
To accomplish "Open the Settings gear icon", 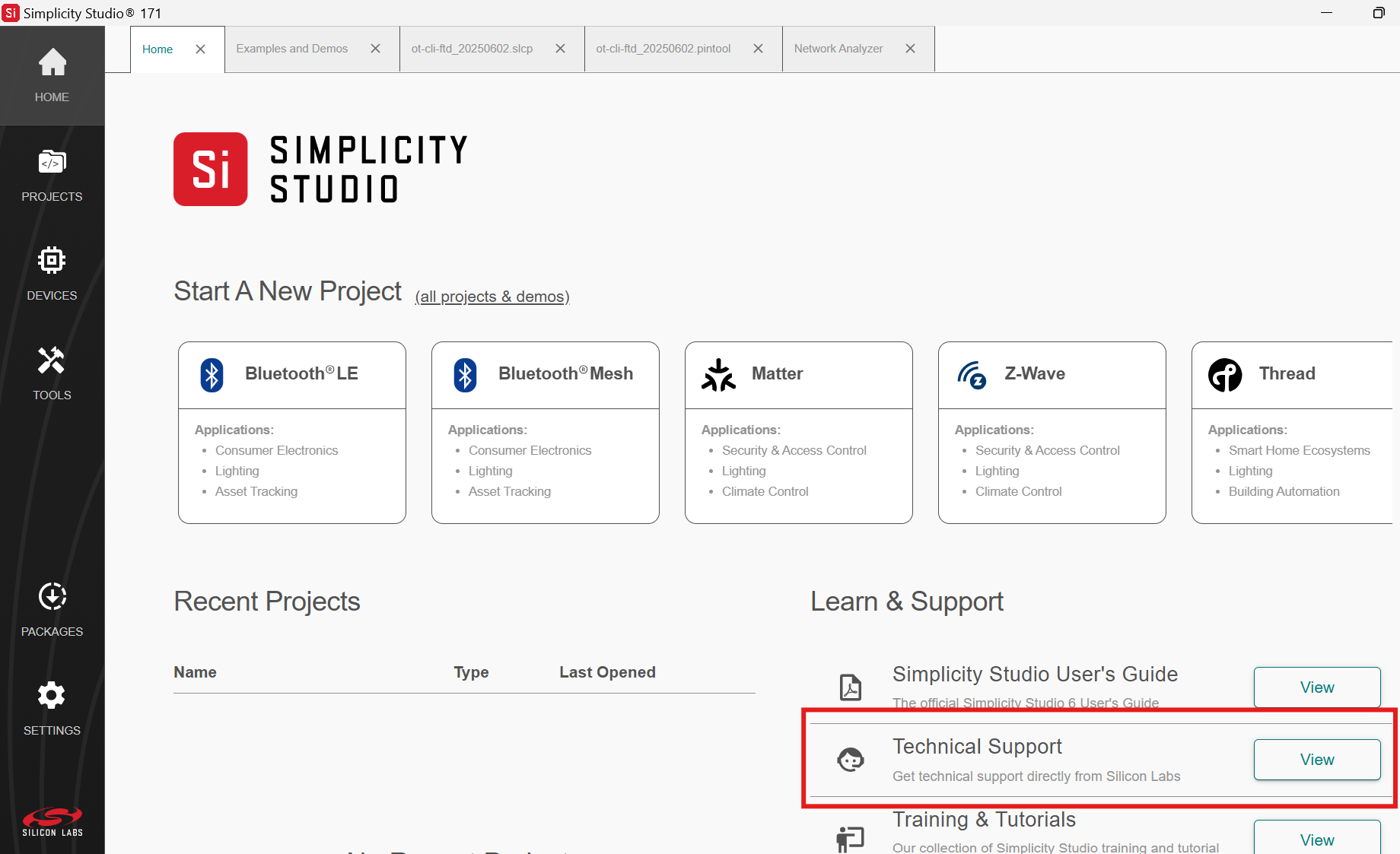I will pyautogui.click(x=52, y=696).
